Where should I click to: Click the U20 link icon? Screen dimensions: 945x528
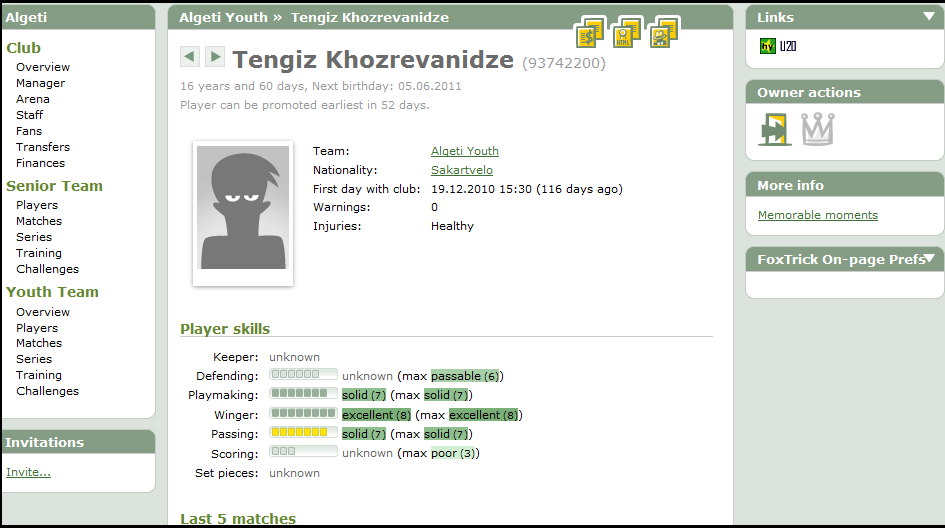click(x=788, y=46)
